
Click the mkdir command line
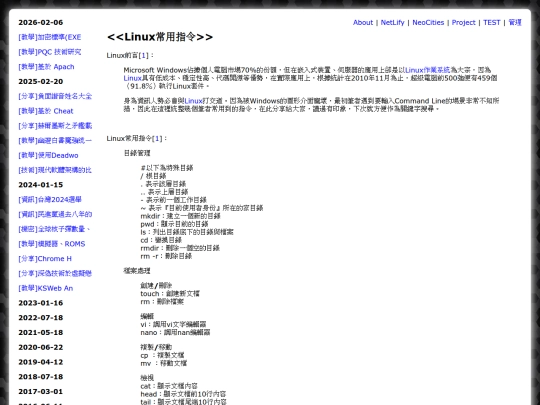tap(180, 216)
